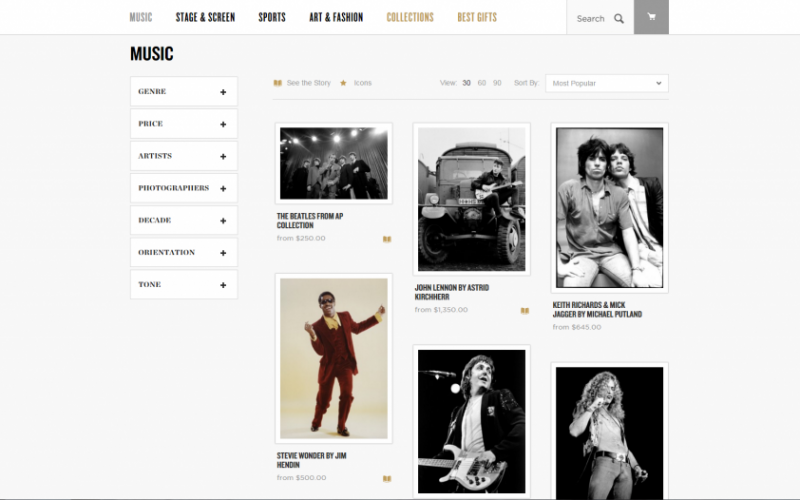Open the Most Popular sort dropdown
The image size is (800, 500).
[607, 83]
